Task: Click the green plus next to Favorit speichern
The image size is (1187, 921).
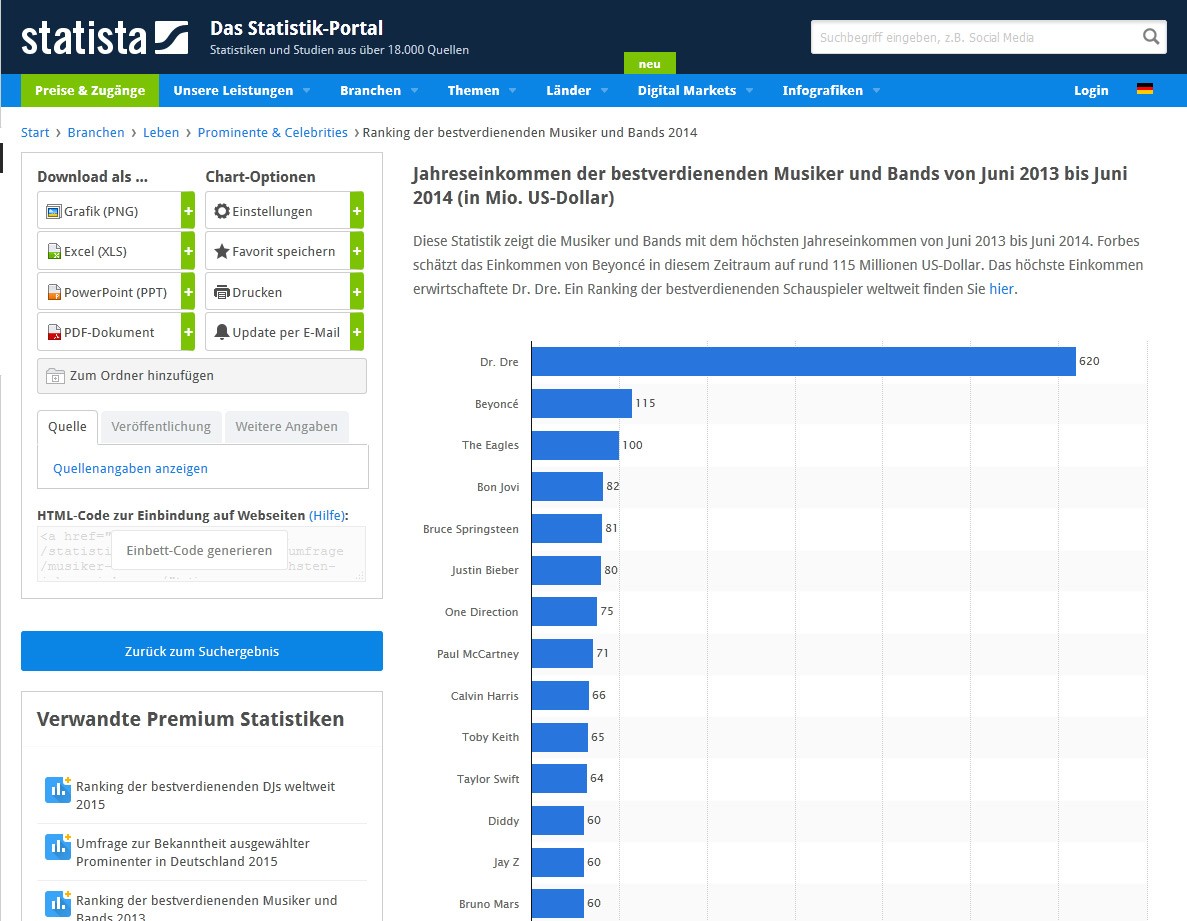Action: click(357, 251)
